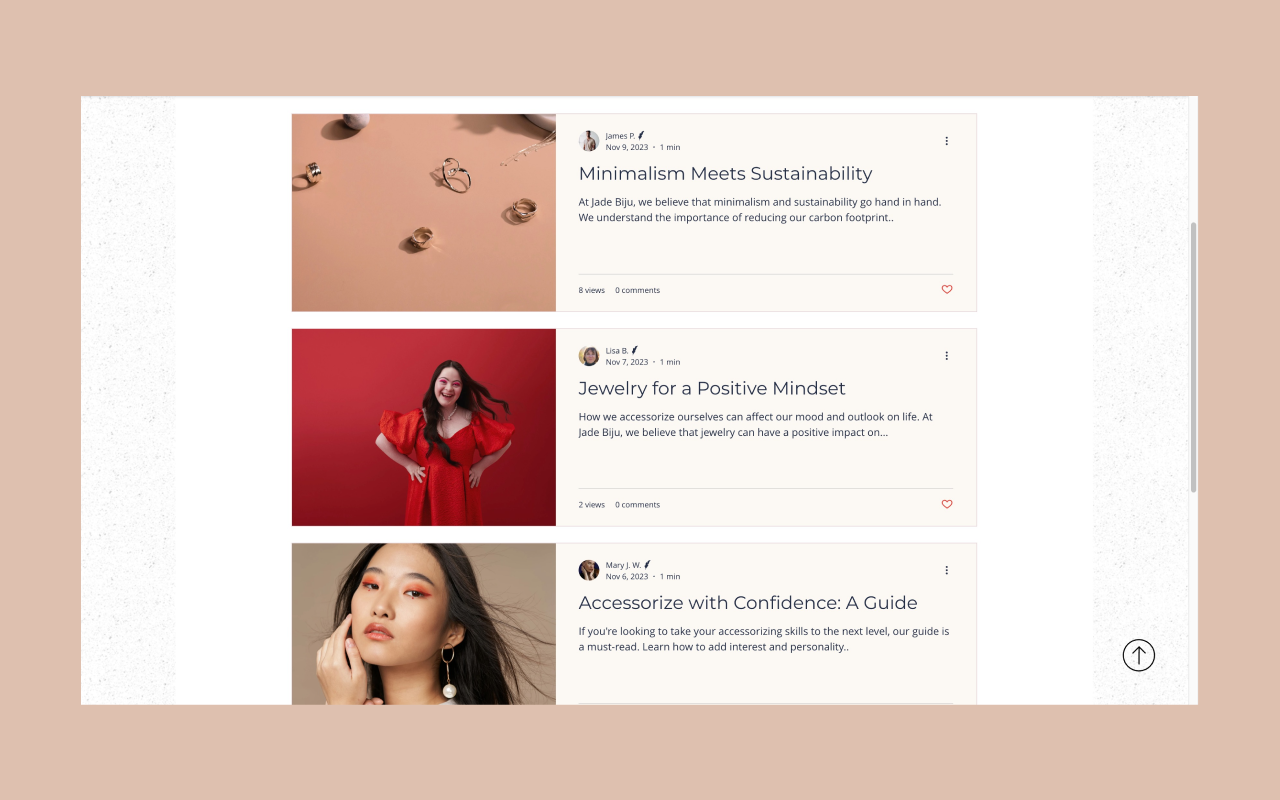This screenshot has height=800, width=1280.
Task: Click the page vertical scrollbar thumb
Action: click(1193, 357)
